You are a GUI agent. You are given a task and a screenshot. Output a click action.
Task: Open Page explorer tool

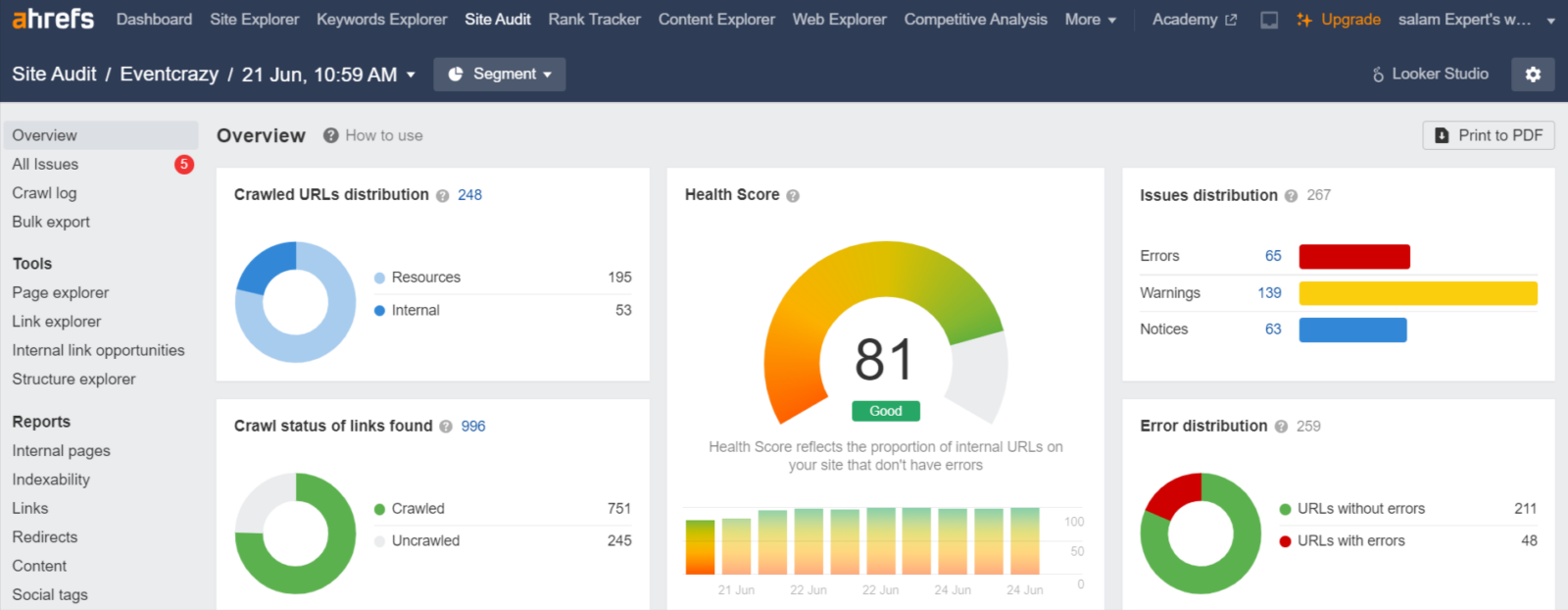pos(61,293)
